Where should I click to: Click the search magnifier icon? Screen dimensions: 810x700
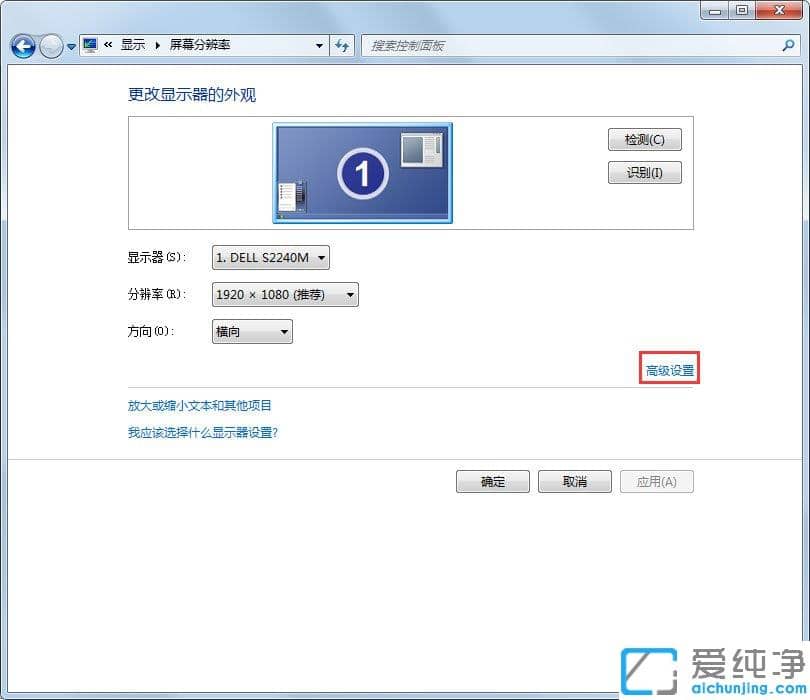tap(790, 45)
